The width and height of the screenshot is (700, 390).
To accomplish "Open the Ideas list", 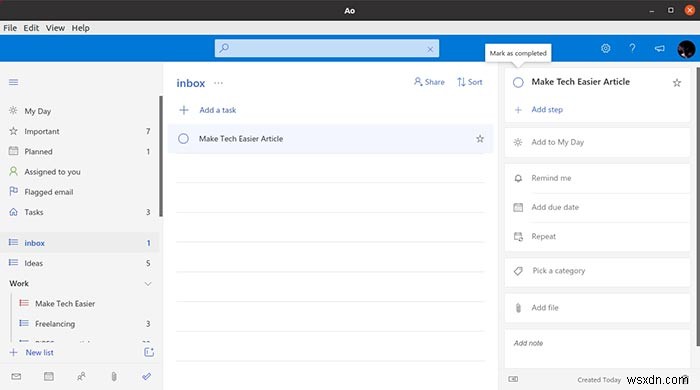I will tap(80, 263).
